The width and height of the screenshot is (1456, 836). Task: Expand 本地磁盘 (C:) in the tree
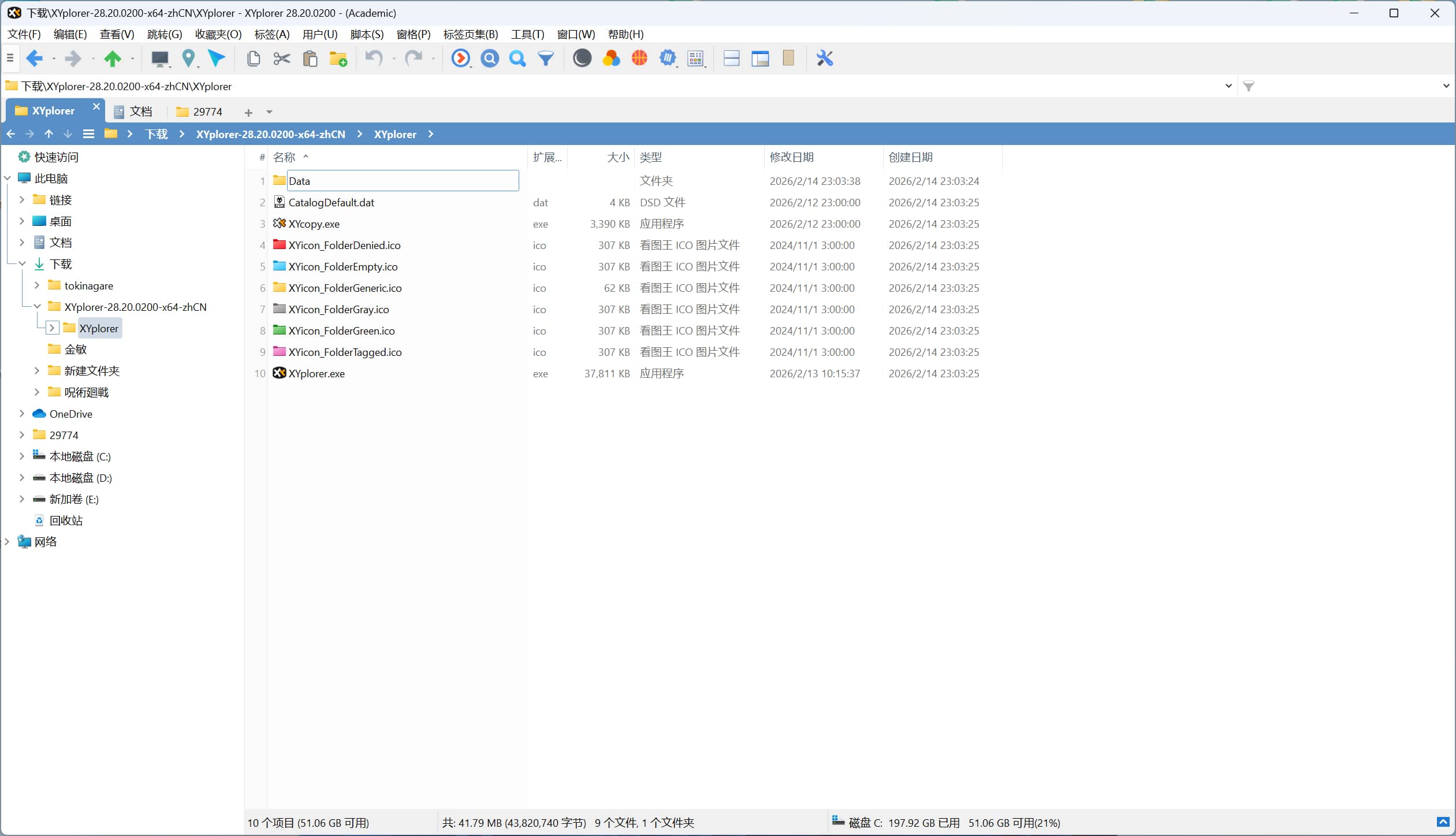pos(22,456)
